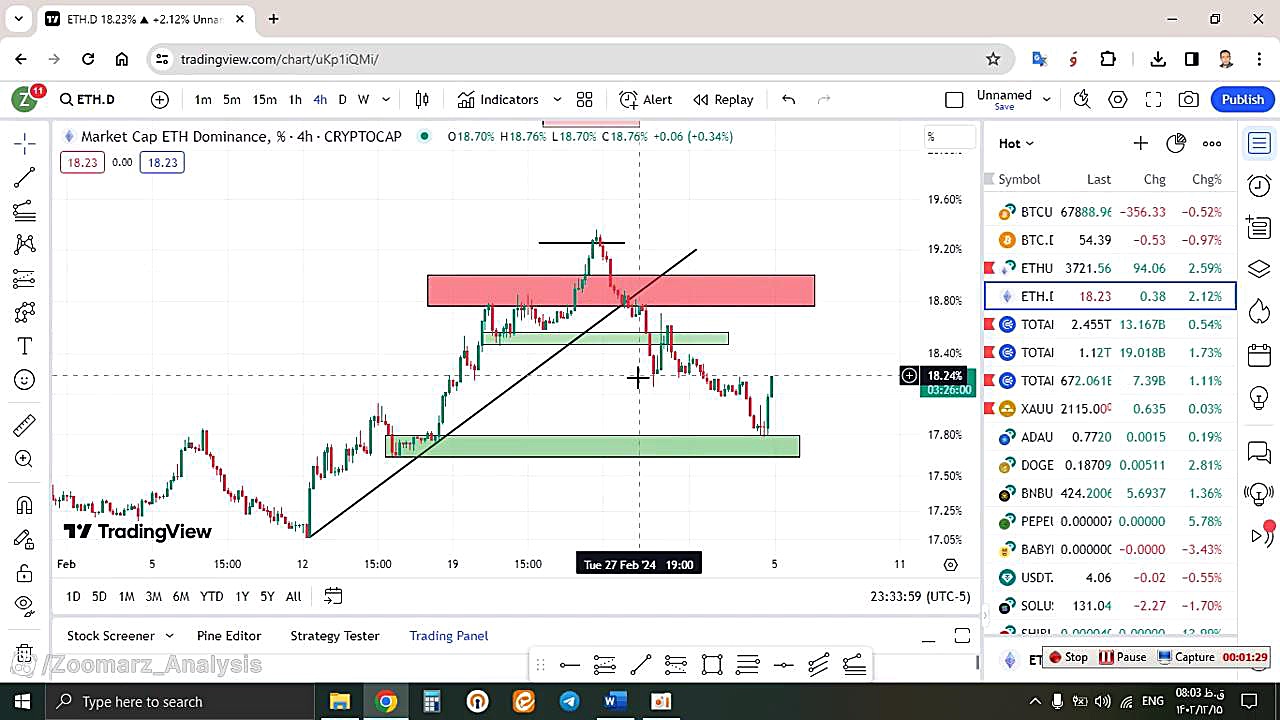Screen dimensions: 1280x720
Task: Set date range to YTD
Action: click(x=211, y=596)
